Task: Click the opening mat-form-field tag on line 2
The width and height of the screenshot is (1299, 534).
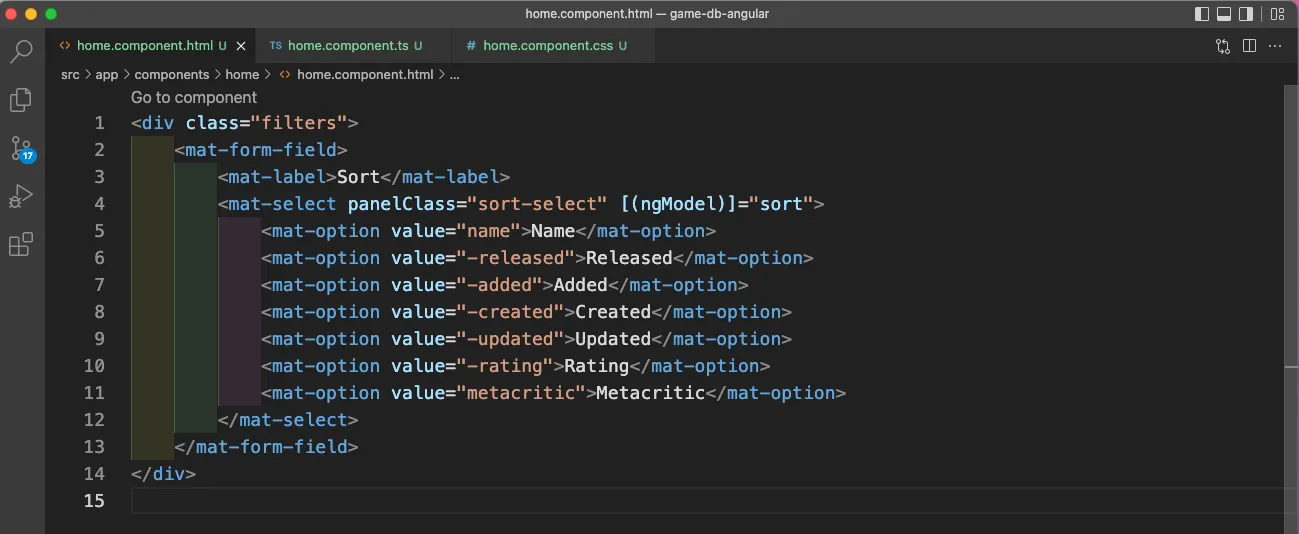Action: 261,150
